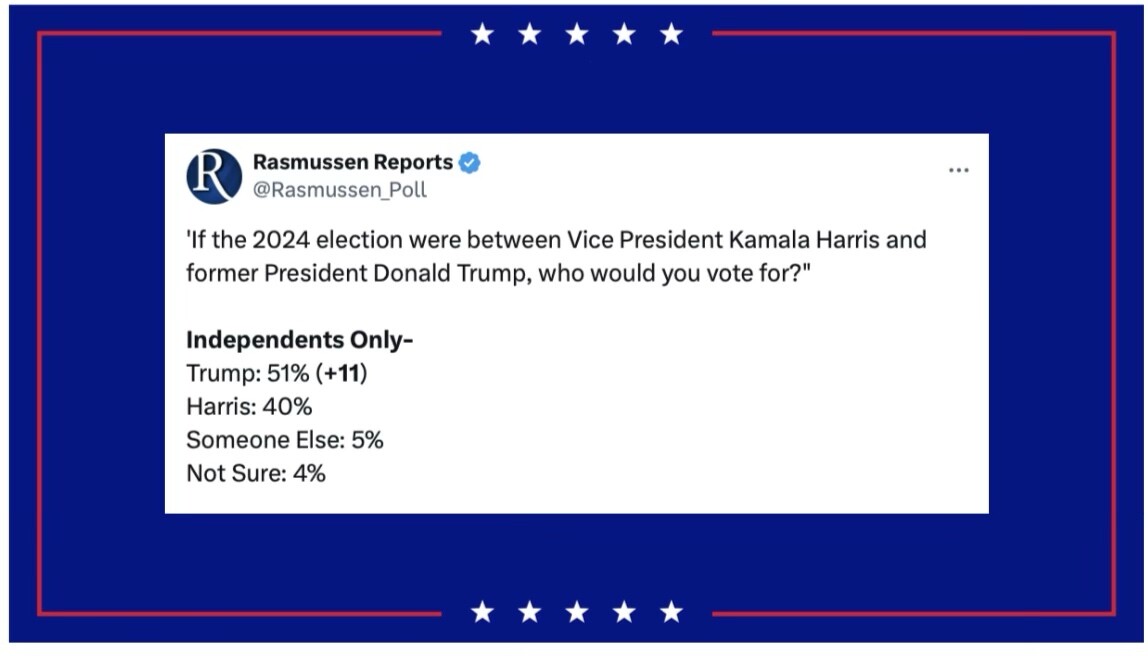
Task: Click the Harris: 40% result line
Action: coord(249,406)
